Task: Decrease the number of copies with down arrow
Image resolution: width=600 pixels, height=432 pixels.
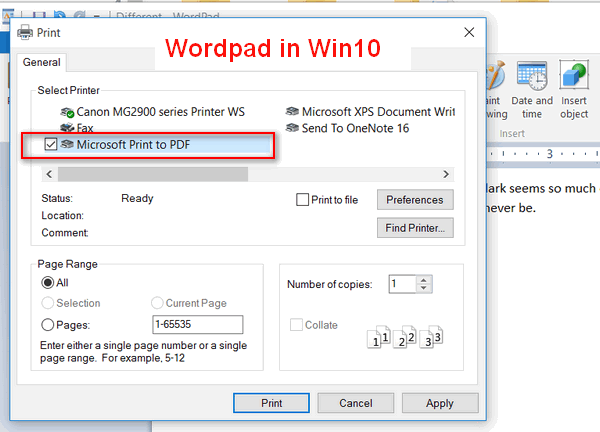Action: [x=424, y=289]
